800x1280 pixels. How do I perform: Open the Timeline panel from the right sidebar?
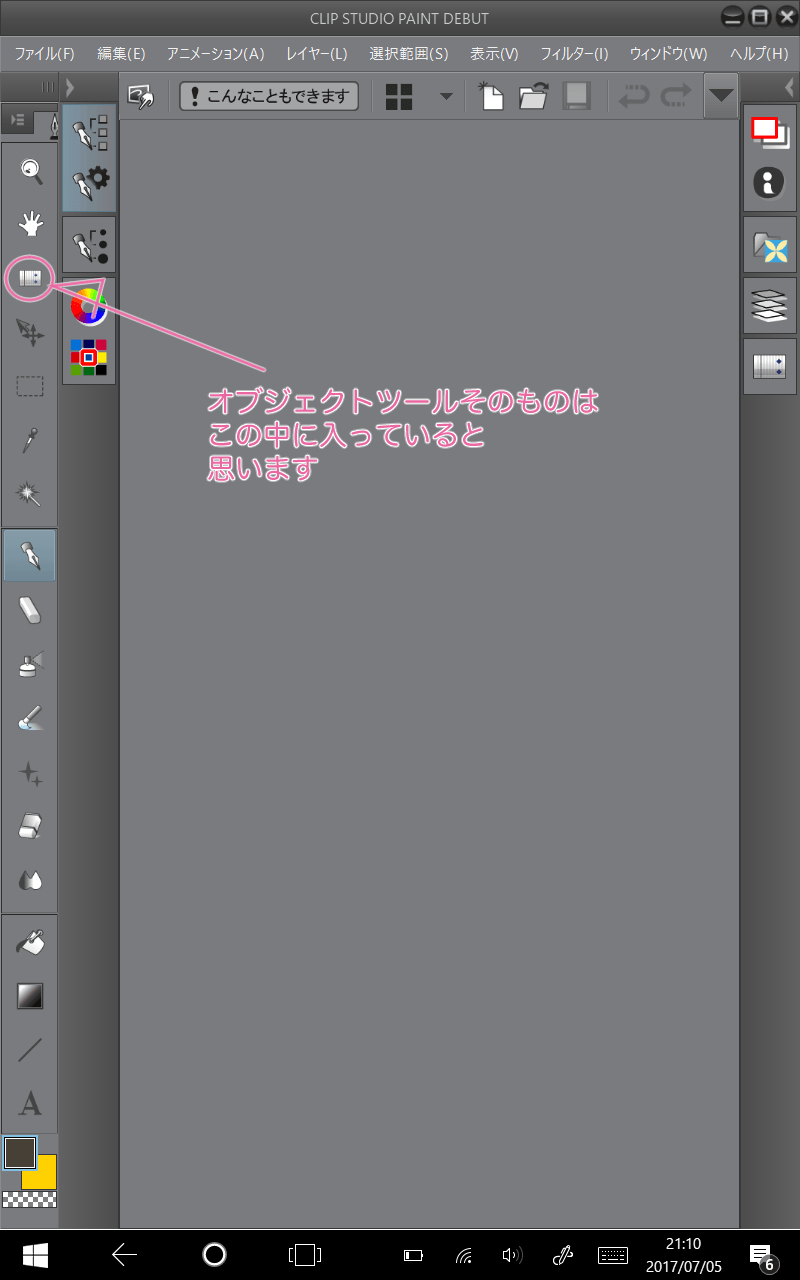(770, 365)
